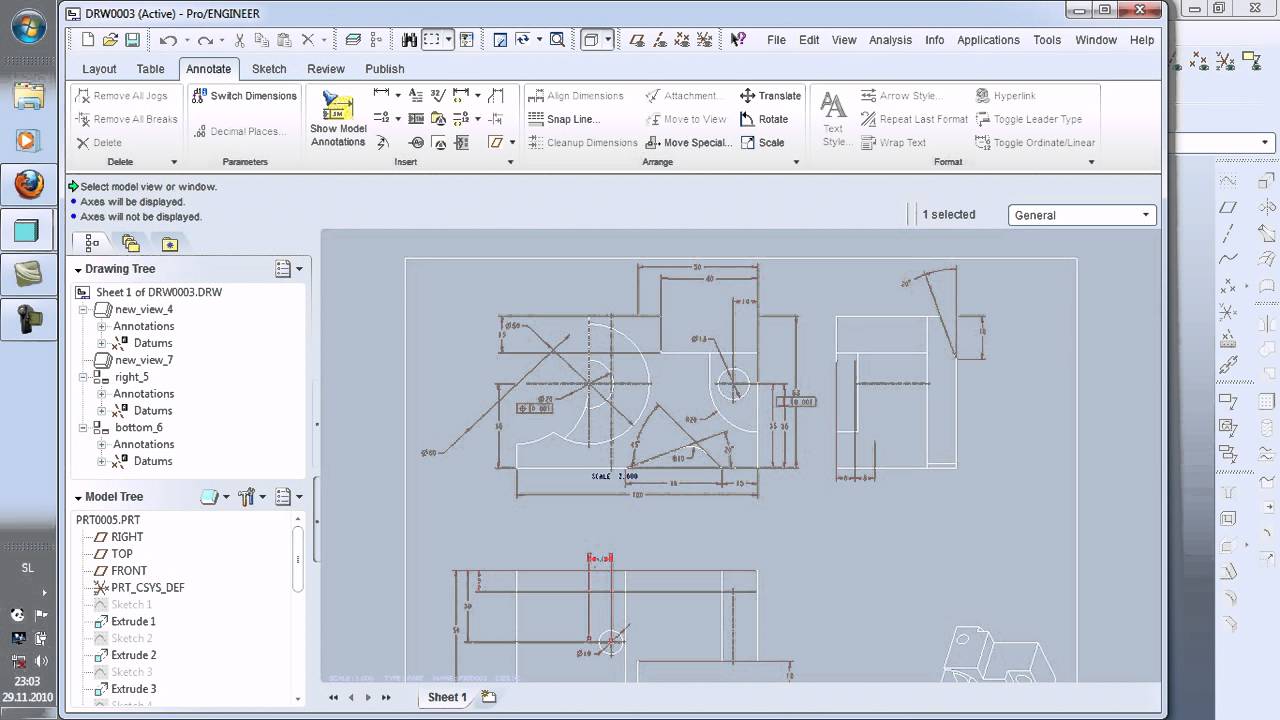Collapse the new_view_4 tree node

click(x=85, y=309)
